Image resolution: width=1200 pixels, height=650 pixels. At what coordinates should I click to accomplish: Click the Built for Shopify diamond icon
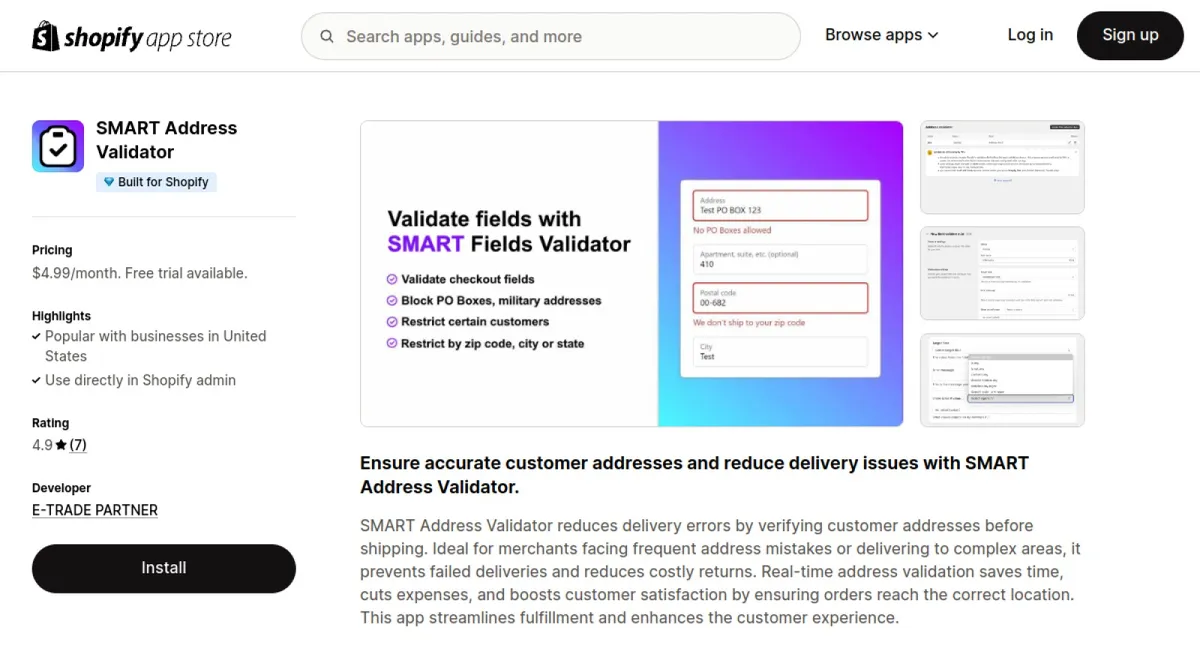109,182
